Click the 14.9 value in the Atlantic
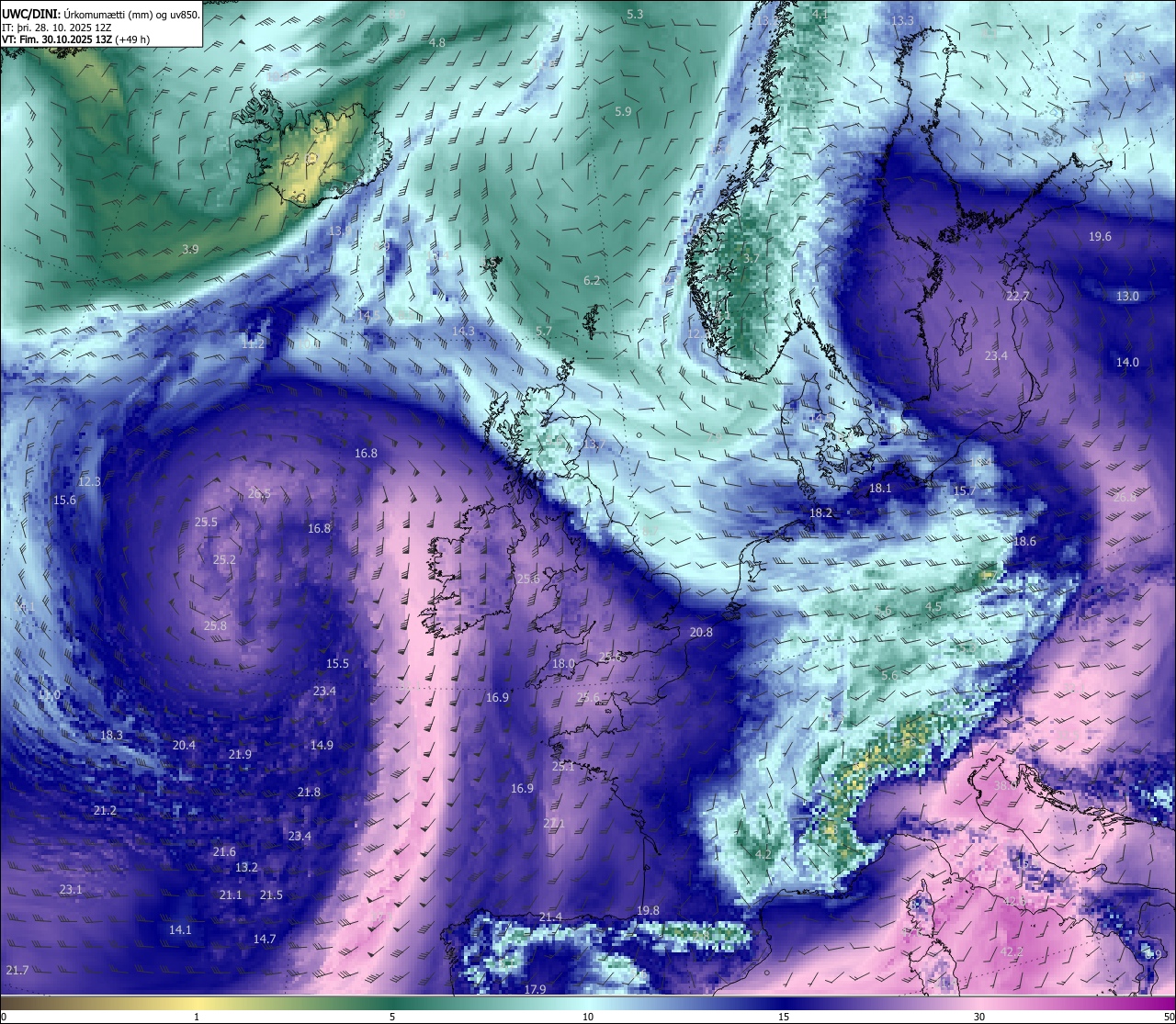The image size is (1176, 1024). tap(322, 746)
